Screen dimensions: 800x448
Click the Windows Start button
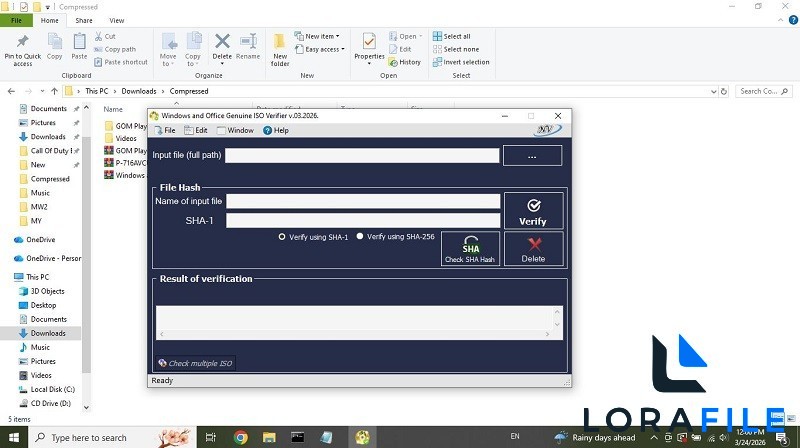pyautogui.click(x=14, y=437)
